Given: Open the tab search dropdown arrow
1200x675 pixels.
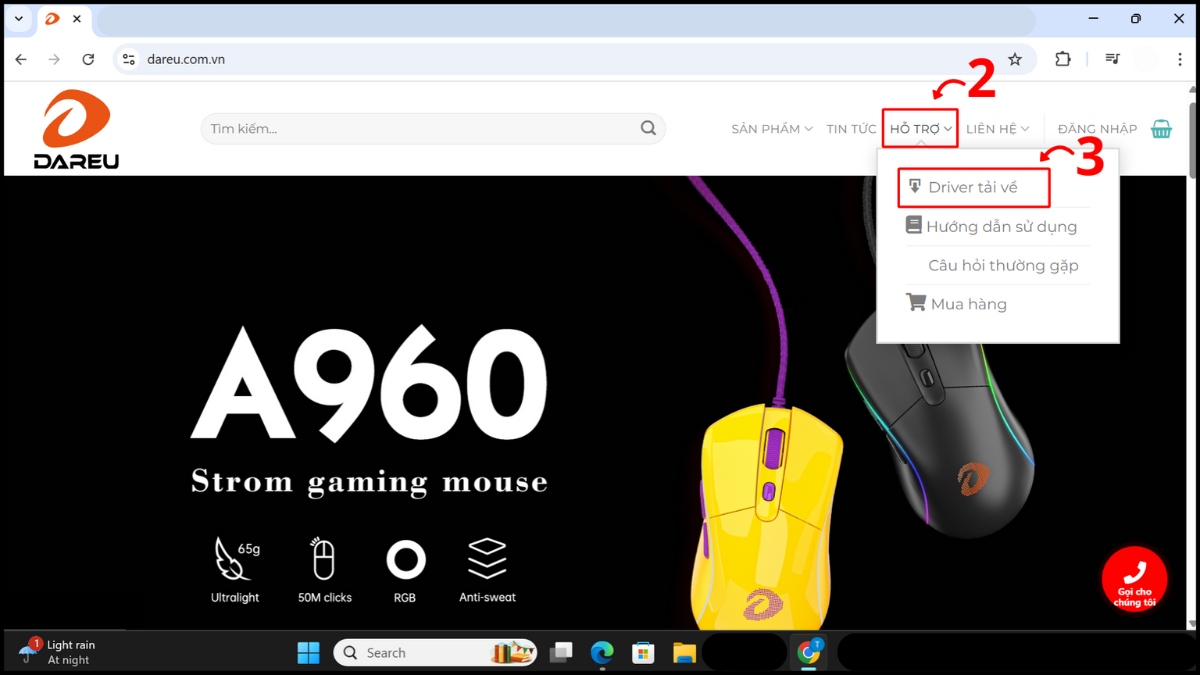Looking at the screenshot, I should click(18, 19).
